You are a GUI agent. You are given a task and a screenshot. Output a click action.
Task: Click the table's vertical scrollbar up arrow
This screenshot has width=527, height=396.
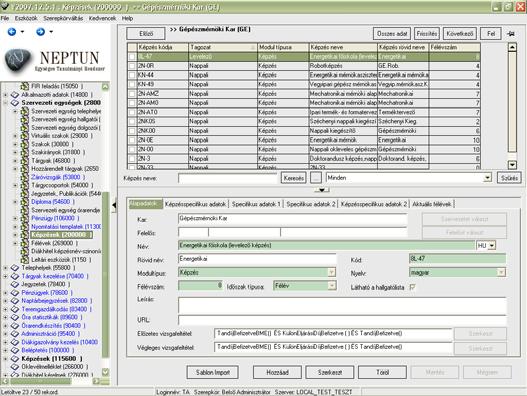click(512, 47)
